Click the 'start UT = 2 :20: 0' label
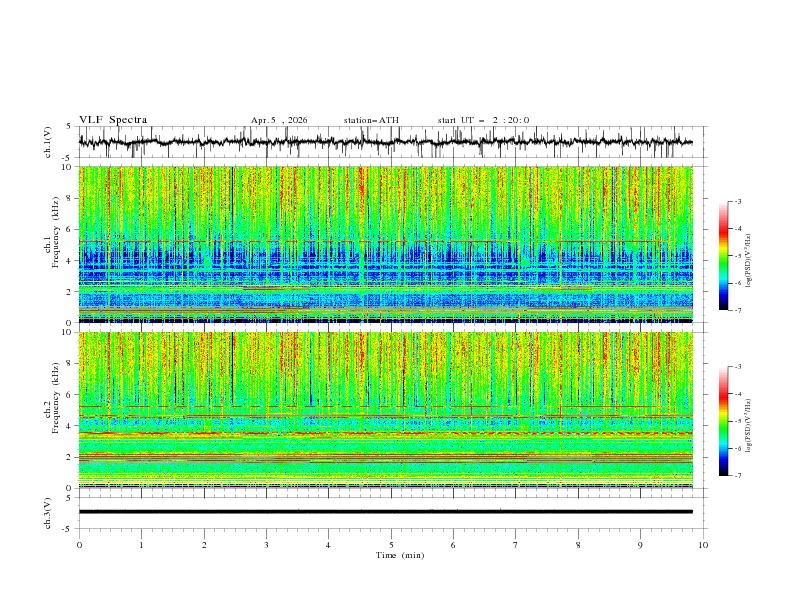This screenshot has height=612, width=792. point(483,120)
